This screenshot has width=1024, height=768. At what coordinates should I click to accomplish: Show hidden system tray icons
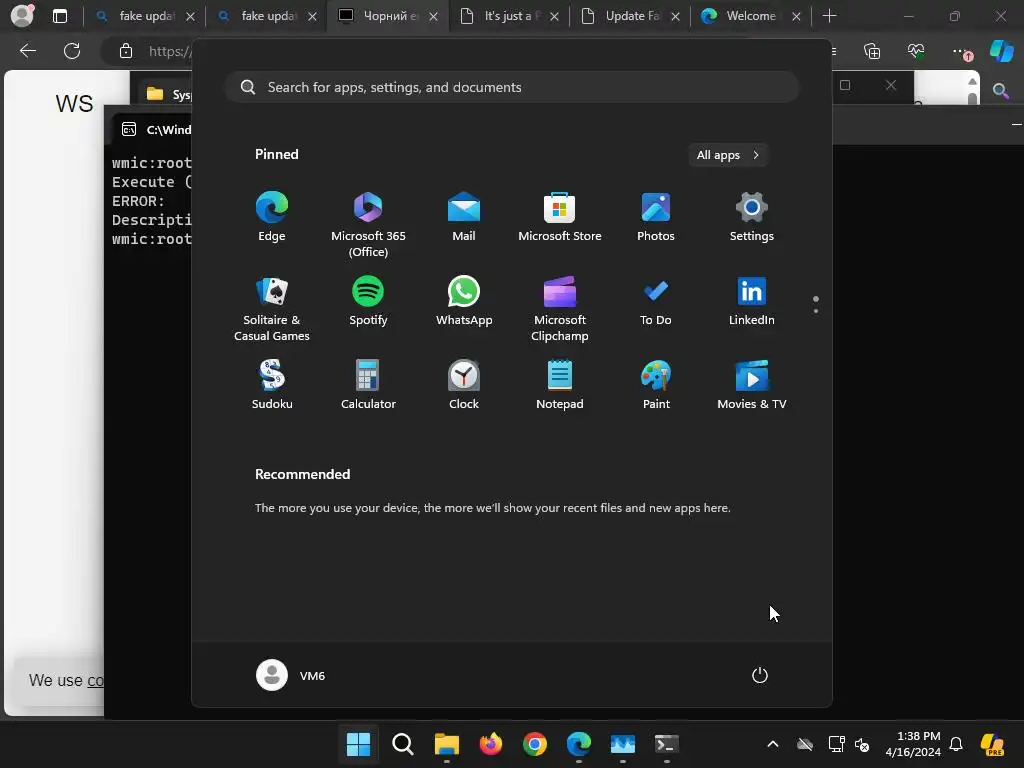pos(773,744)
